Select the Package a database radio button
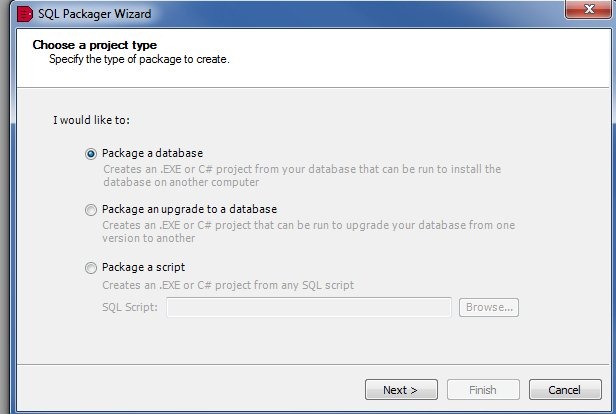Image resolution: width=616 pixels, height=414 pixels. tap(92, 154)
